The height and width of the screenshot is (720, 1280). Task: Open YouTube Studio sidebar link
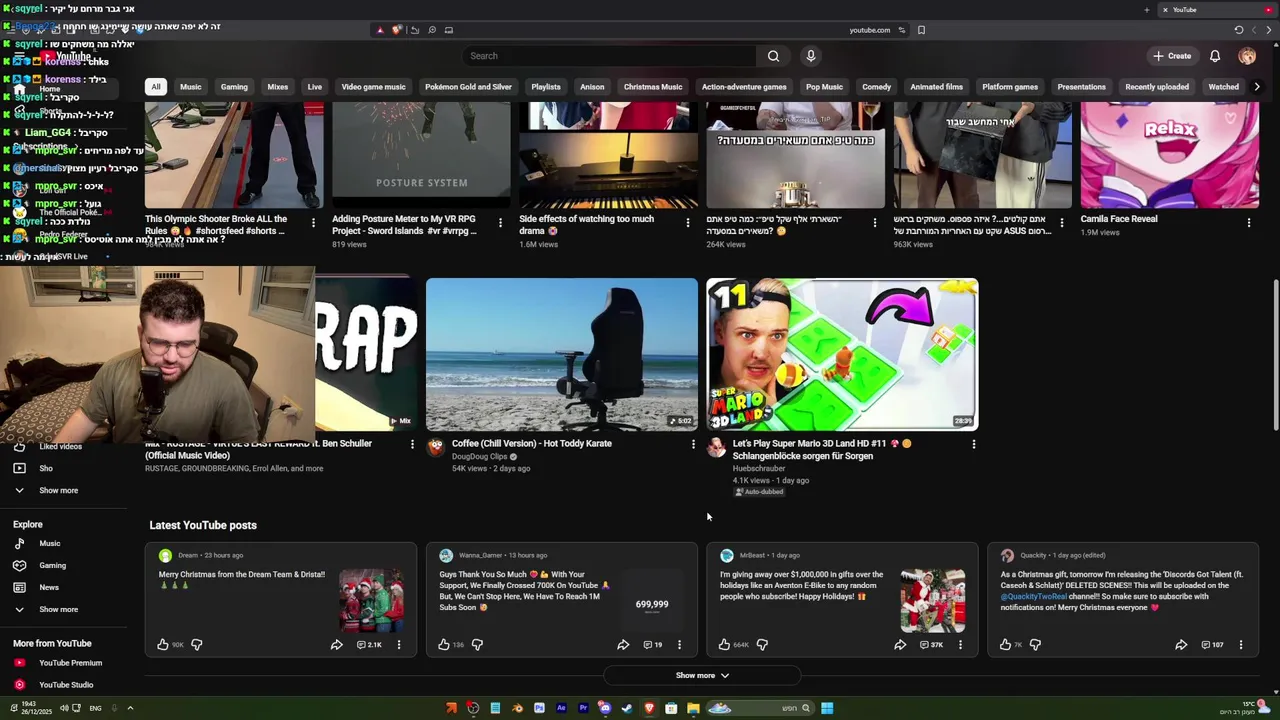point(66,685)
